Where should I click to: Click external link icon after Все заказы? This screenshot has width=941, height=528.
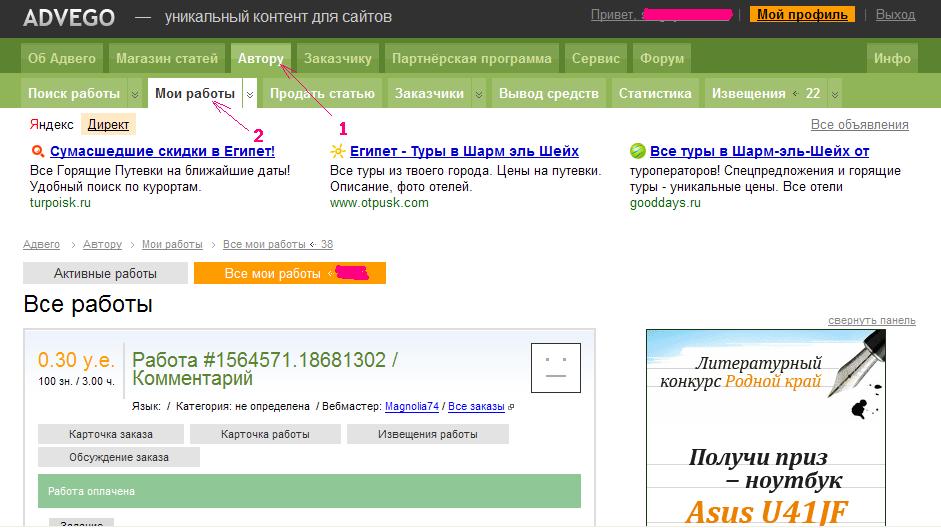coord(511,407)
